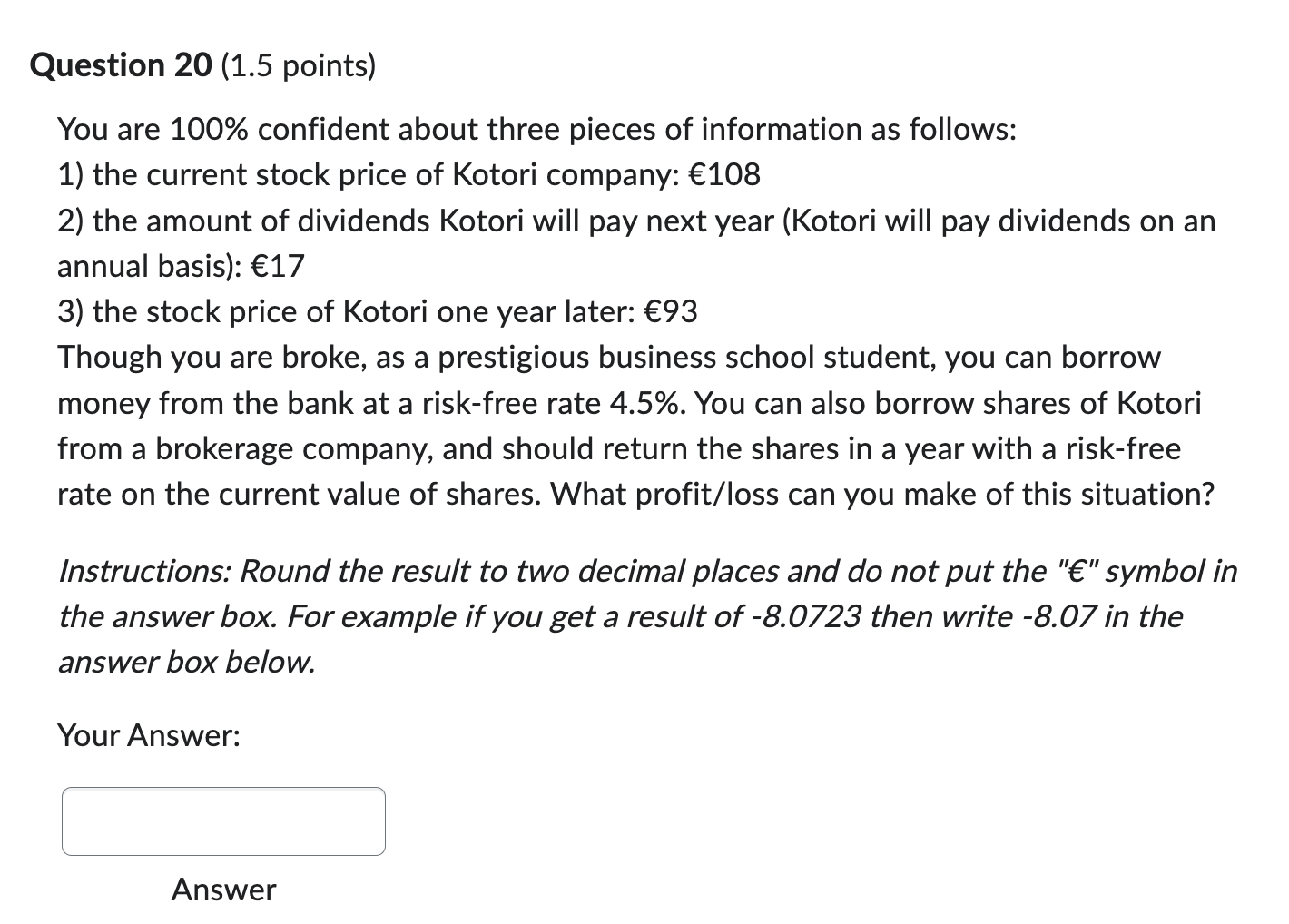The width and height of the screenshot is (1289, 924).
Task: Click the current stock price line €108
Action: point(408,174)
